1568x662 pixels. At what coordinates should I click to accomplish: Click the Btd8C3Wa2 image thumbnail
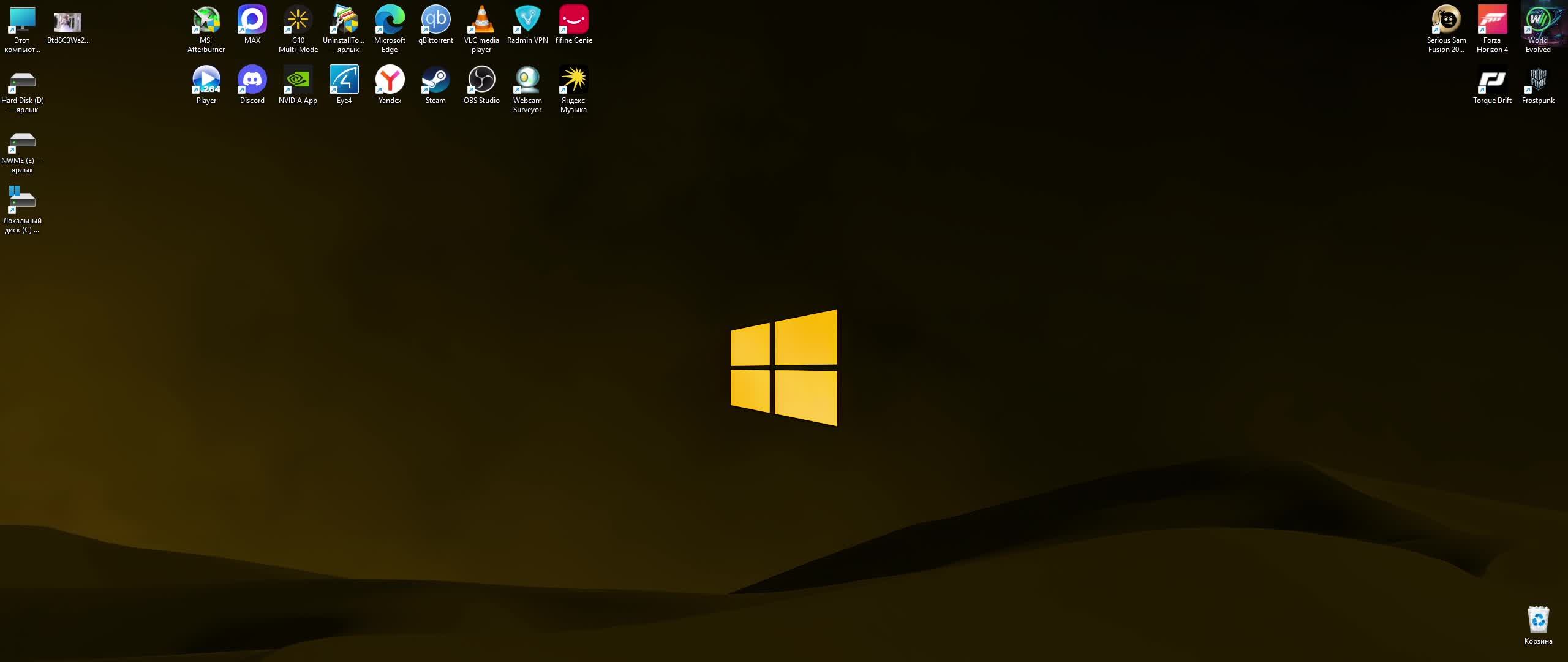coord(68,23)
